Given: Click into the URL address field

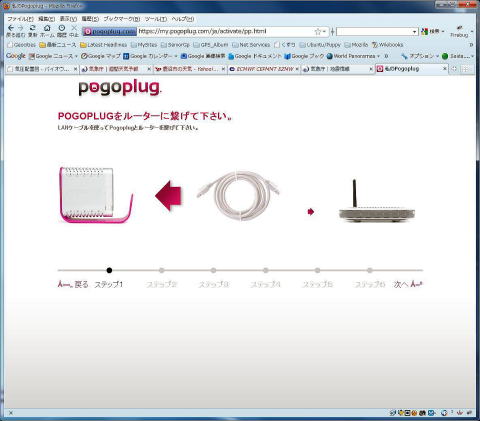Looking at the screenshot, I should click(225, 32).
